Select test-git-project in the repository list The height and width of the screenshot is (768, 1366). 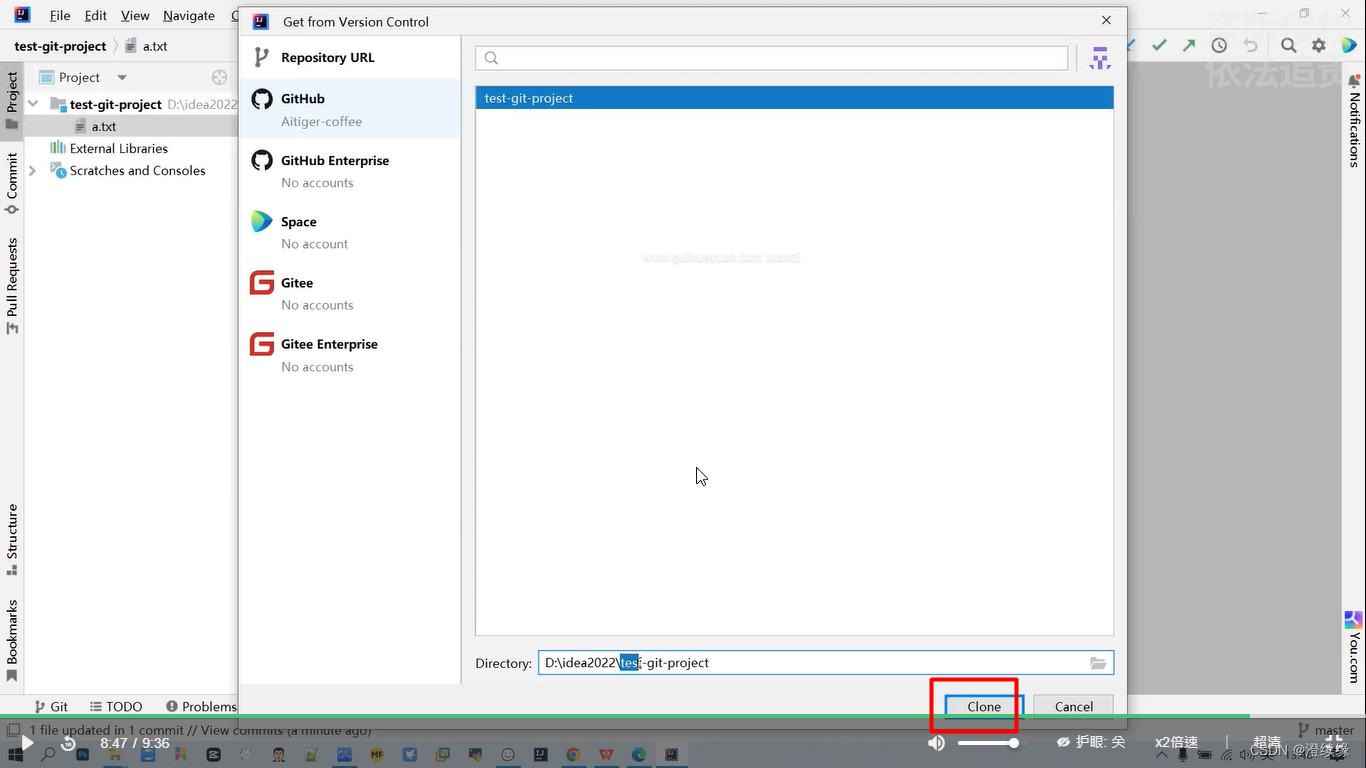[794, 98]
